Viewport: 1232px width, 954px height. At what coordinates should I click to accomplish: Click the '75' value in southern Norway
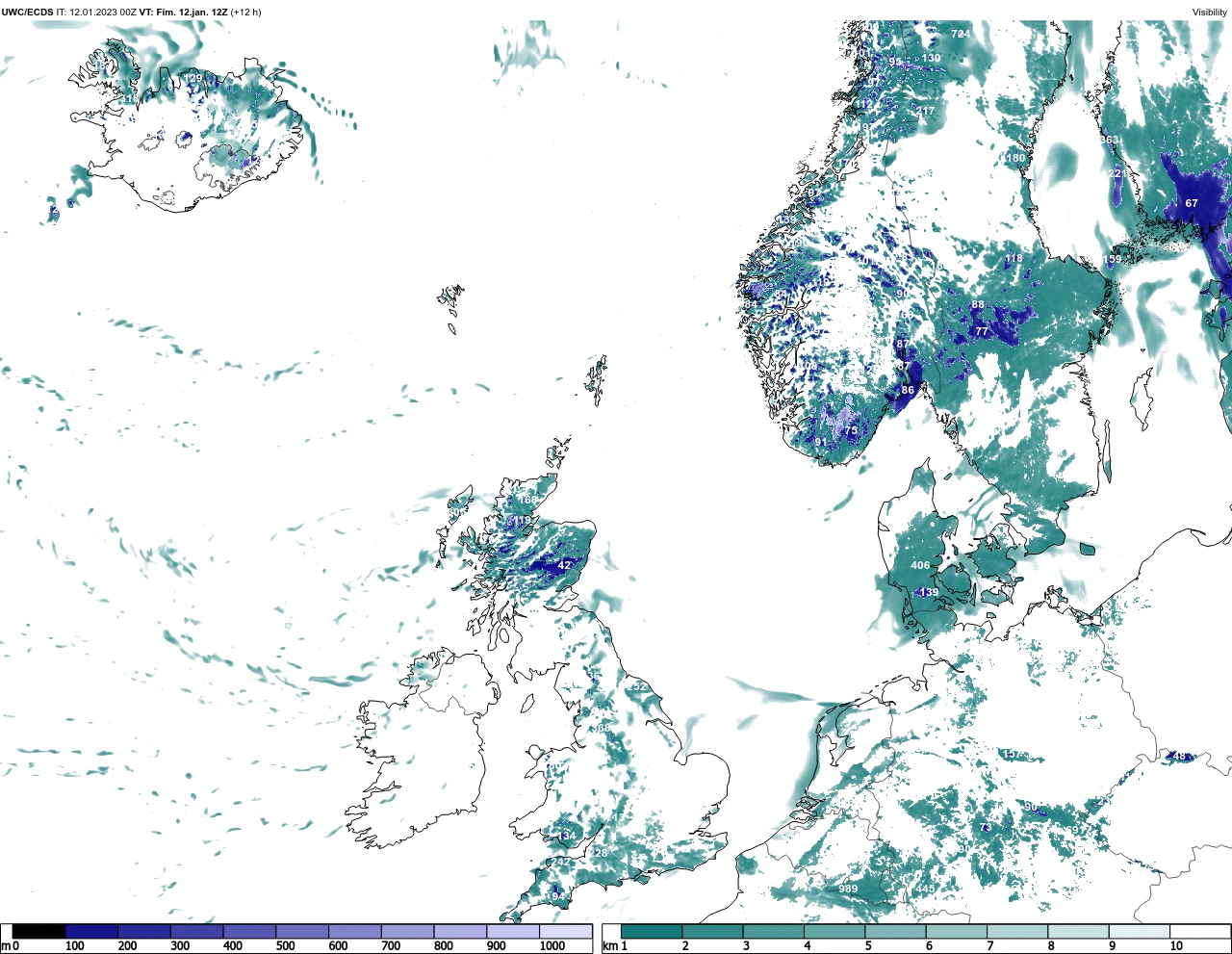point(851,431)
